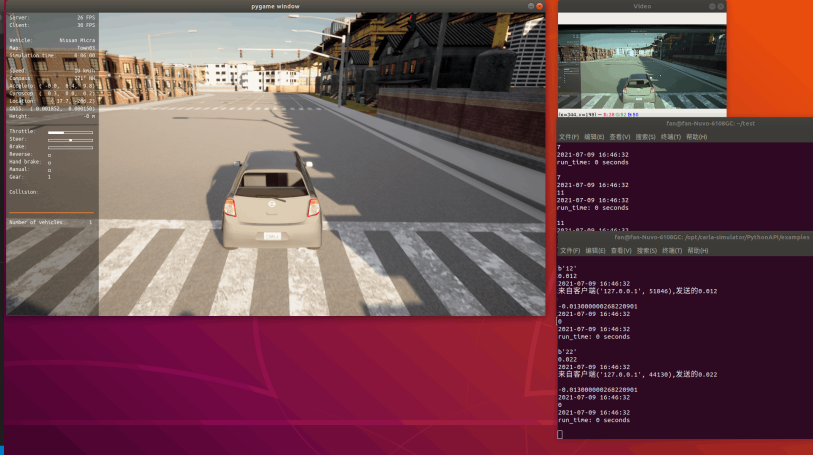Screen dimensions: 814x456
Task: Click the Map: Town03 line
Action: (52, 48)
